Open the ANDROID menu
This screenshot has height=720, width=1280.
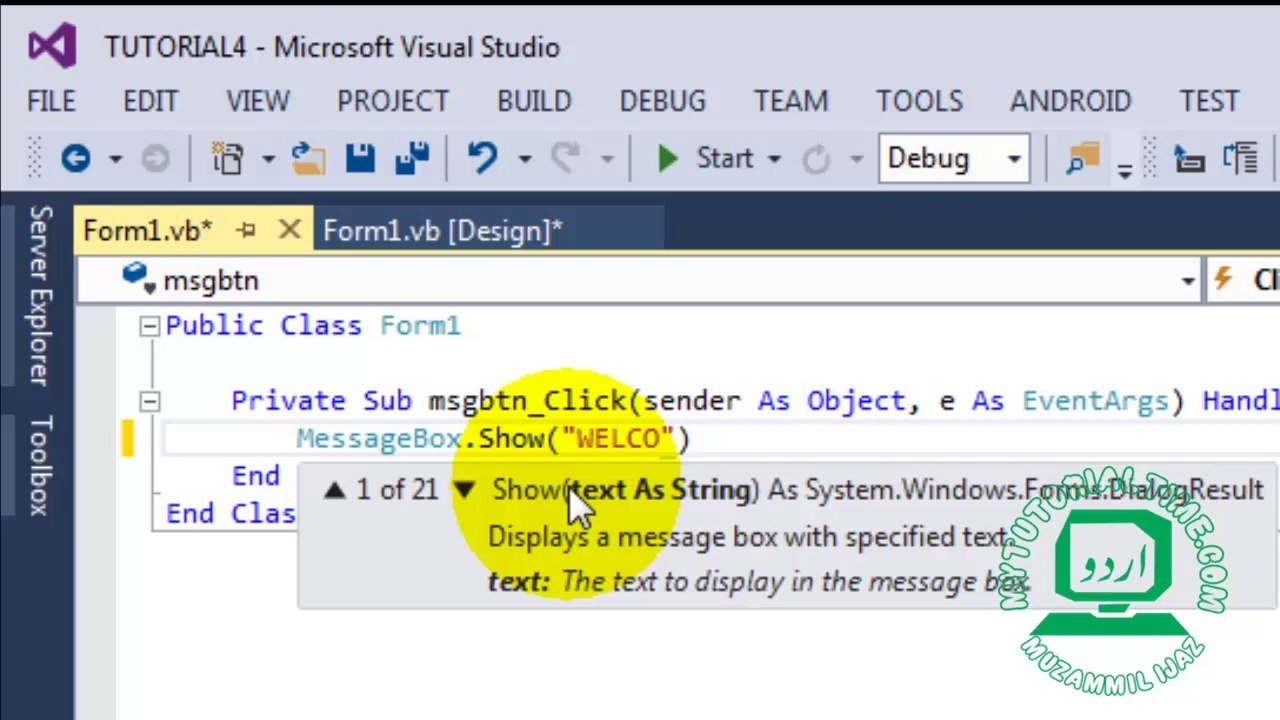coord(1070,101)
